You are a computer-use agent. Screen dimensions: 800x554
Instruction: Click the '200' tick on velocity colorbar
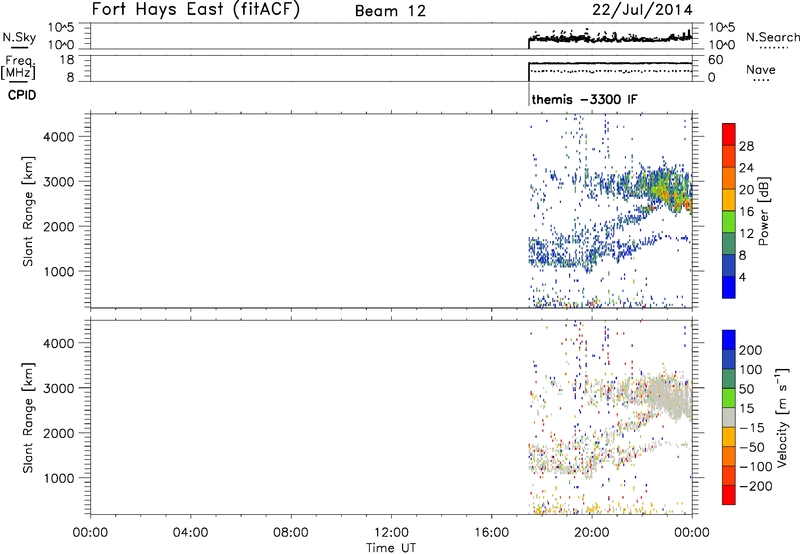(751, 350)
